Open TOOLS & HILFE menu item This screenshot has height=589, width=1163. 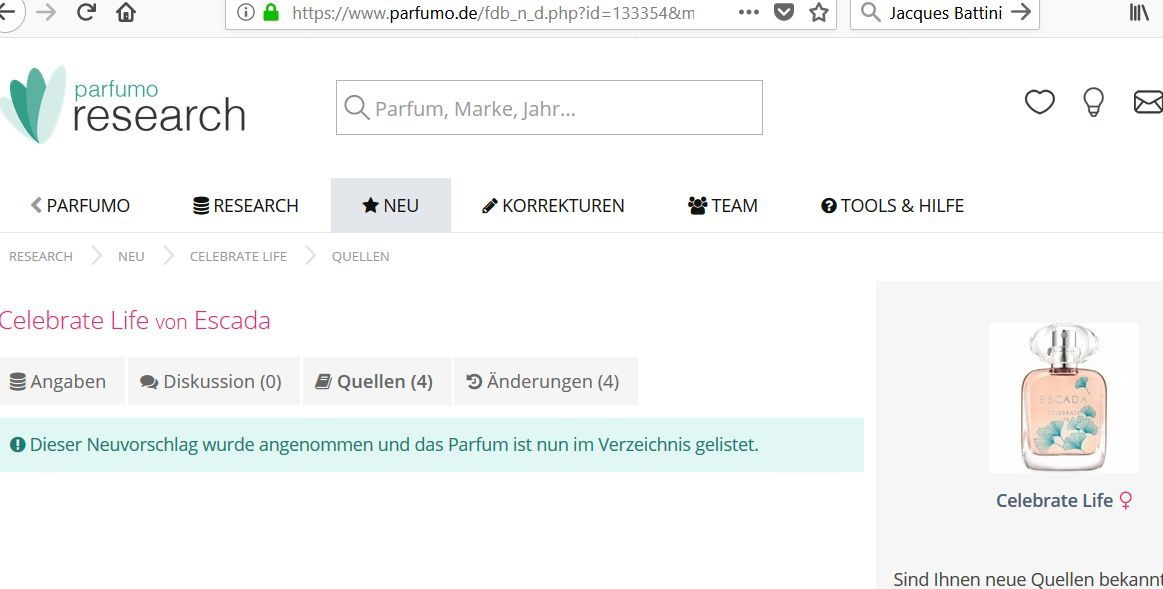(x=892, y=205)
